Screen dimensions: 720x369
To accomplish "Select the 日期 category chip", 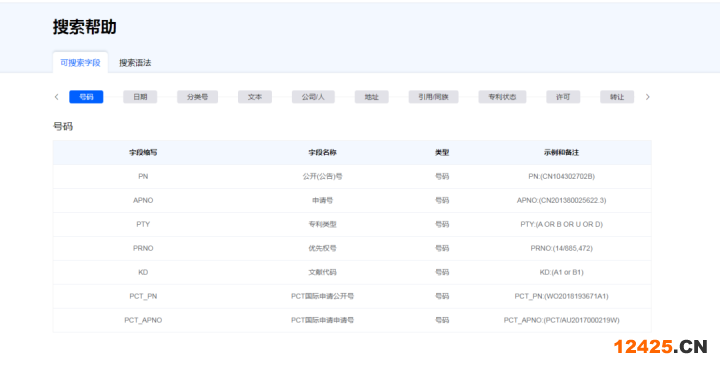I will coord(140,97).
